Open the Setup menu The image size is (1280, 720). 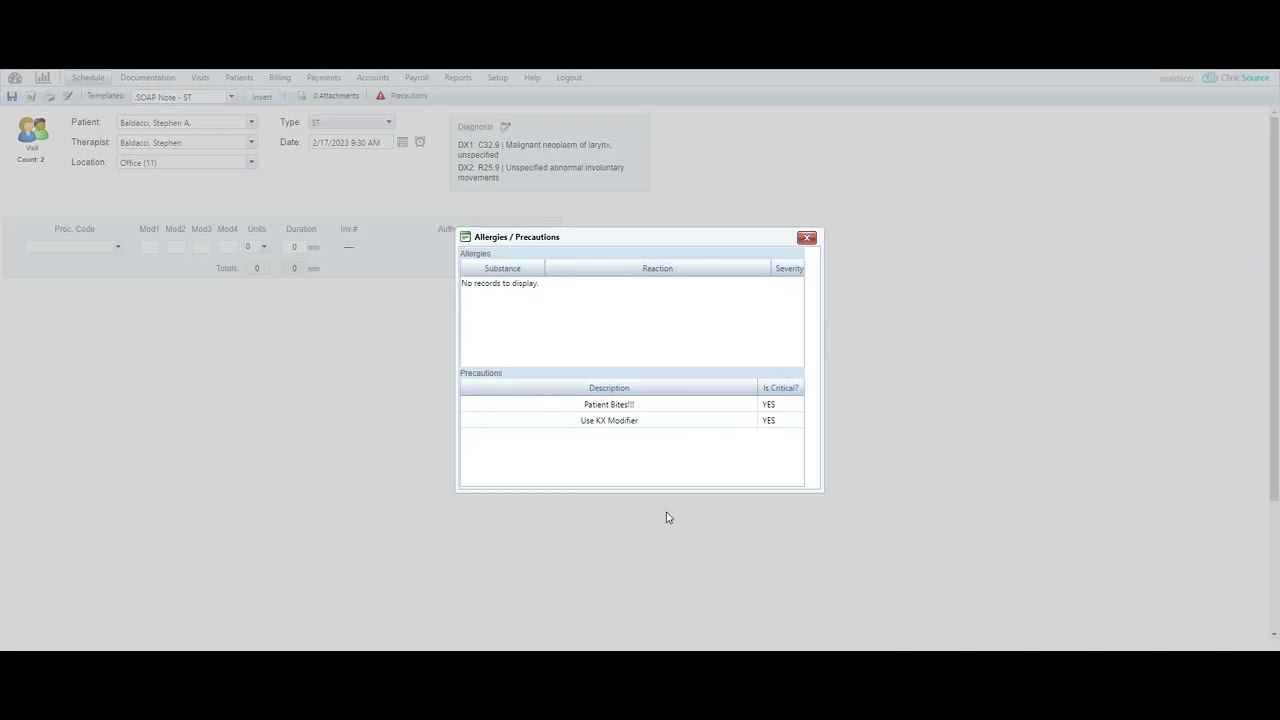coord(497,78)
